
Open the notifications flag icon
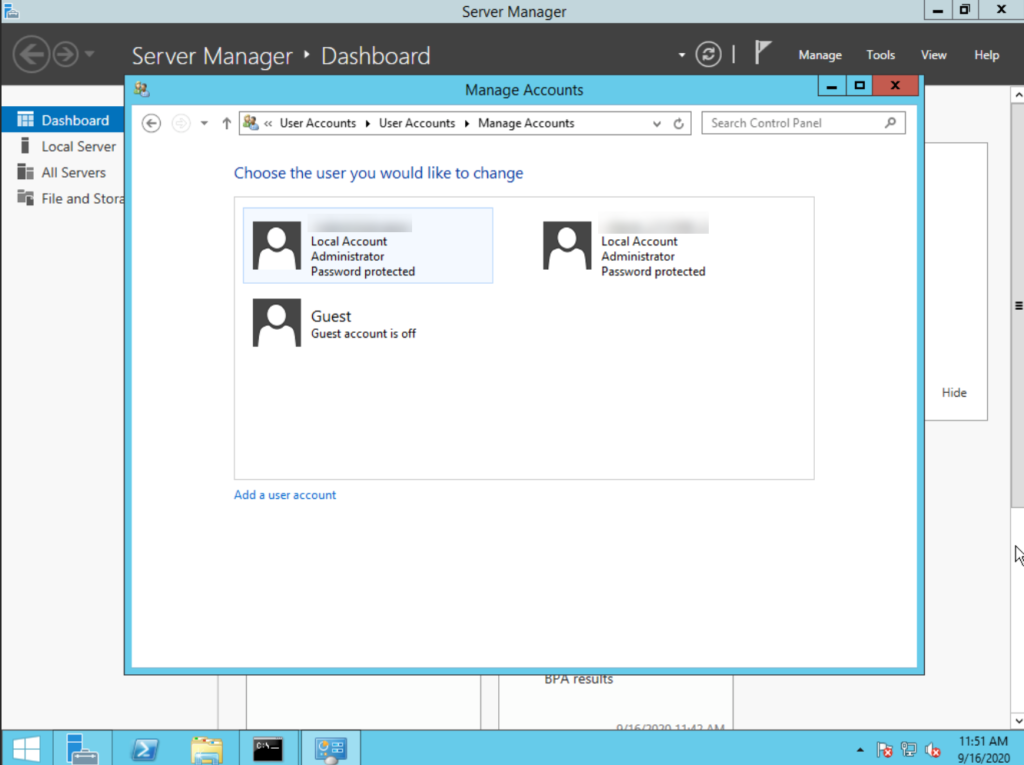[x=762, y=52]
